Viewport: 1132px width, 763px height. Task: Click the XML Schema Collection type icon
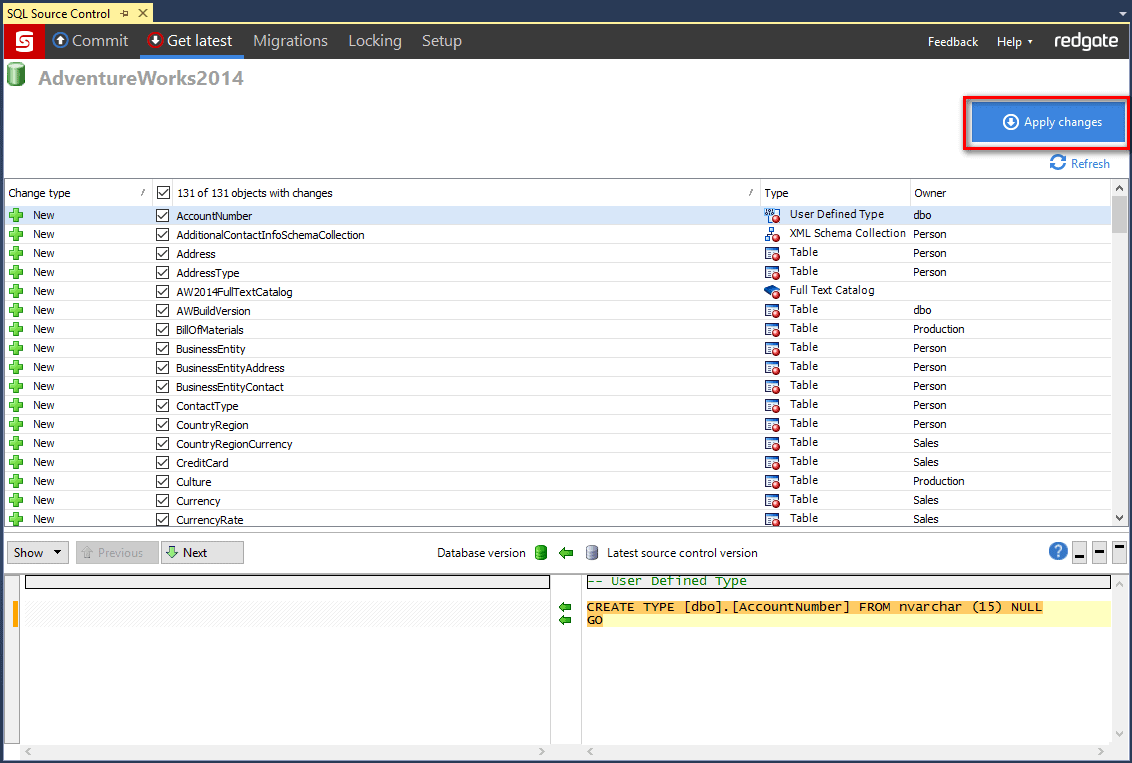[772, 234]
